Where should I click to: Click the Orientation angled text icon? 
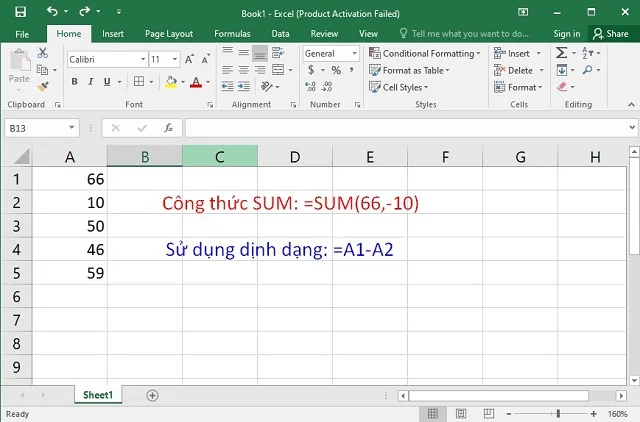pos(266,86)
